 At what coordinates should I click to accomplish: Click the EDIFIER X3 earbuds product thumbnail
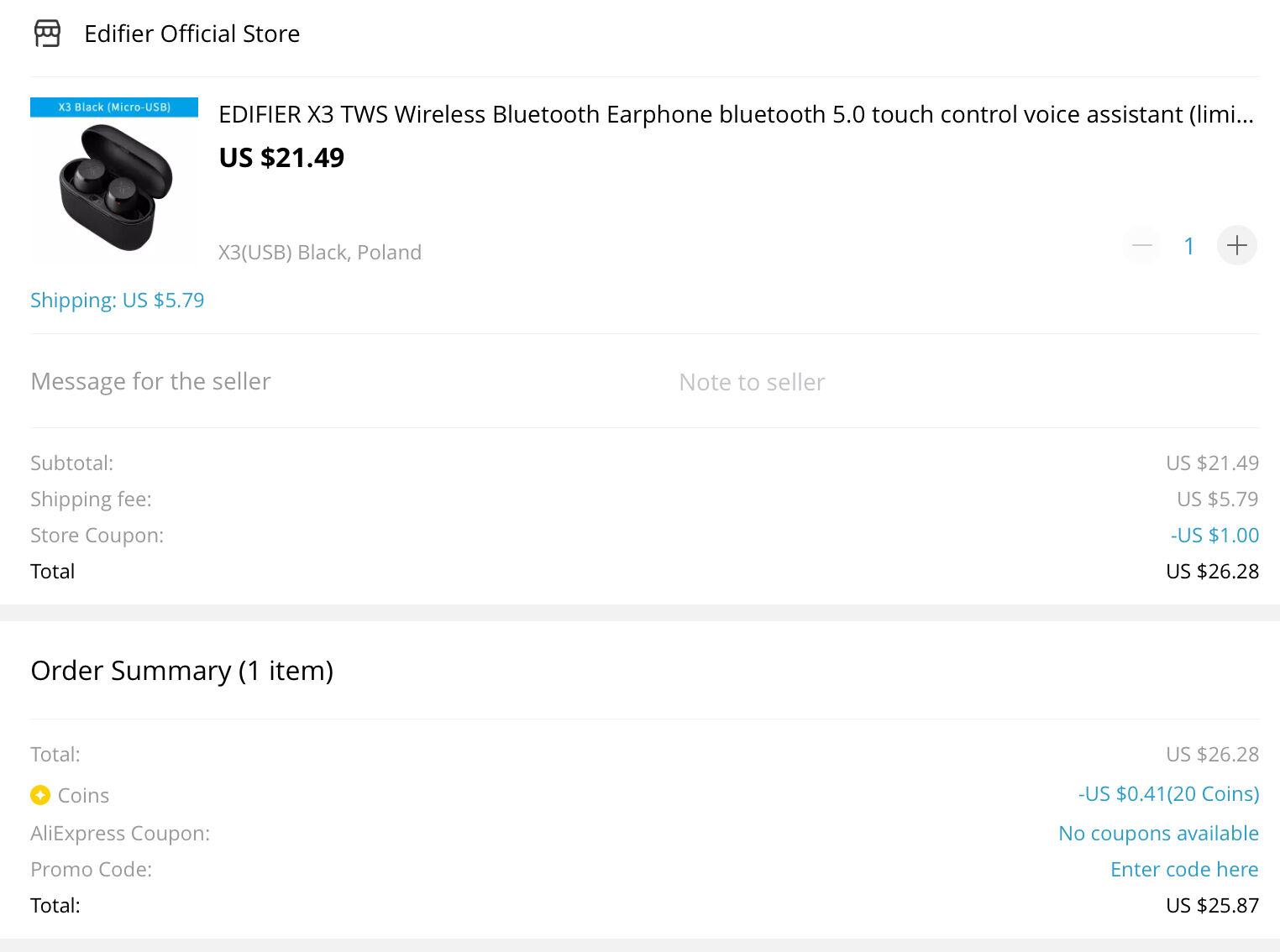(114, 180)
